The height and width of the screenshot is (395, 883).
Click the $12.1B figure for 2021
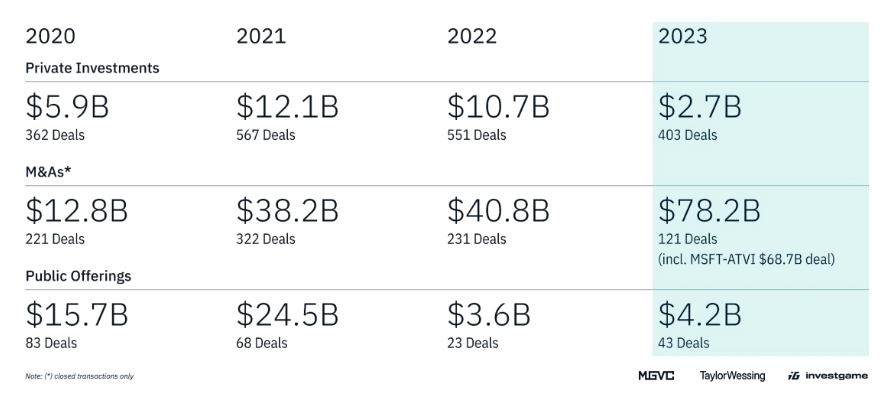point(287,106)
